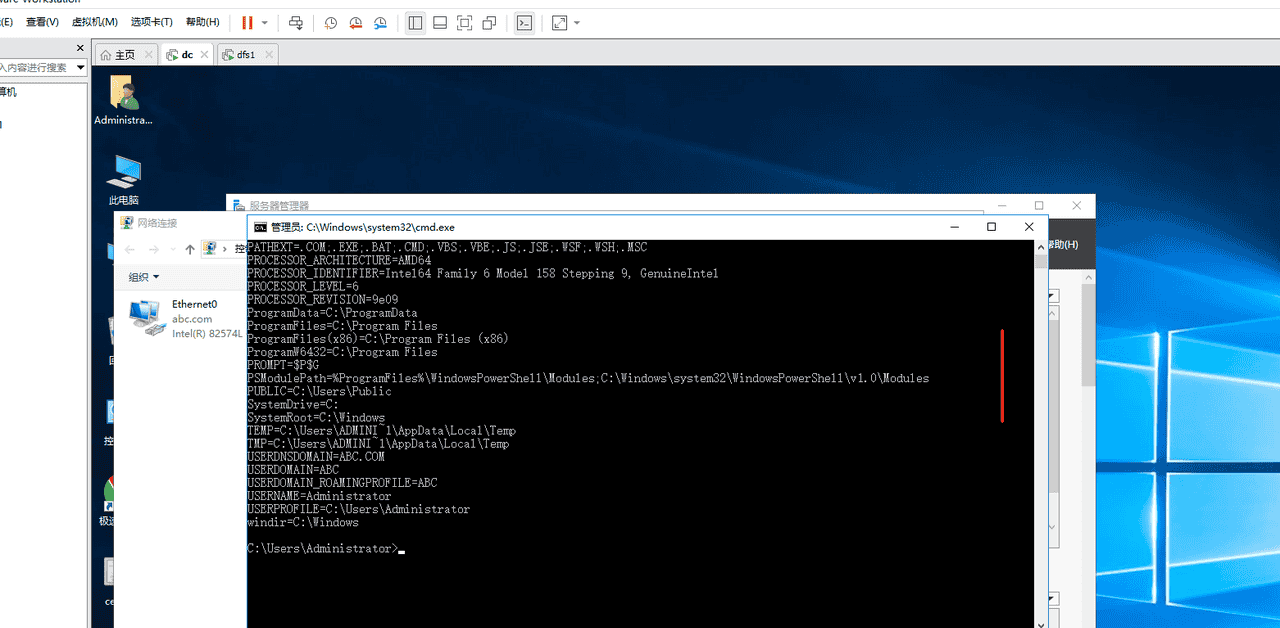Screen dimensions: 1280x628
Task: Open the snapshot manager icon with the wrench
Action: pos(380,22)
